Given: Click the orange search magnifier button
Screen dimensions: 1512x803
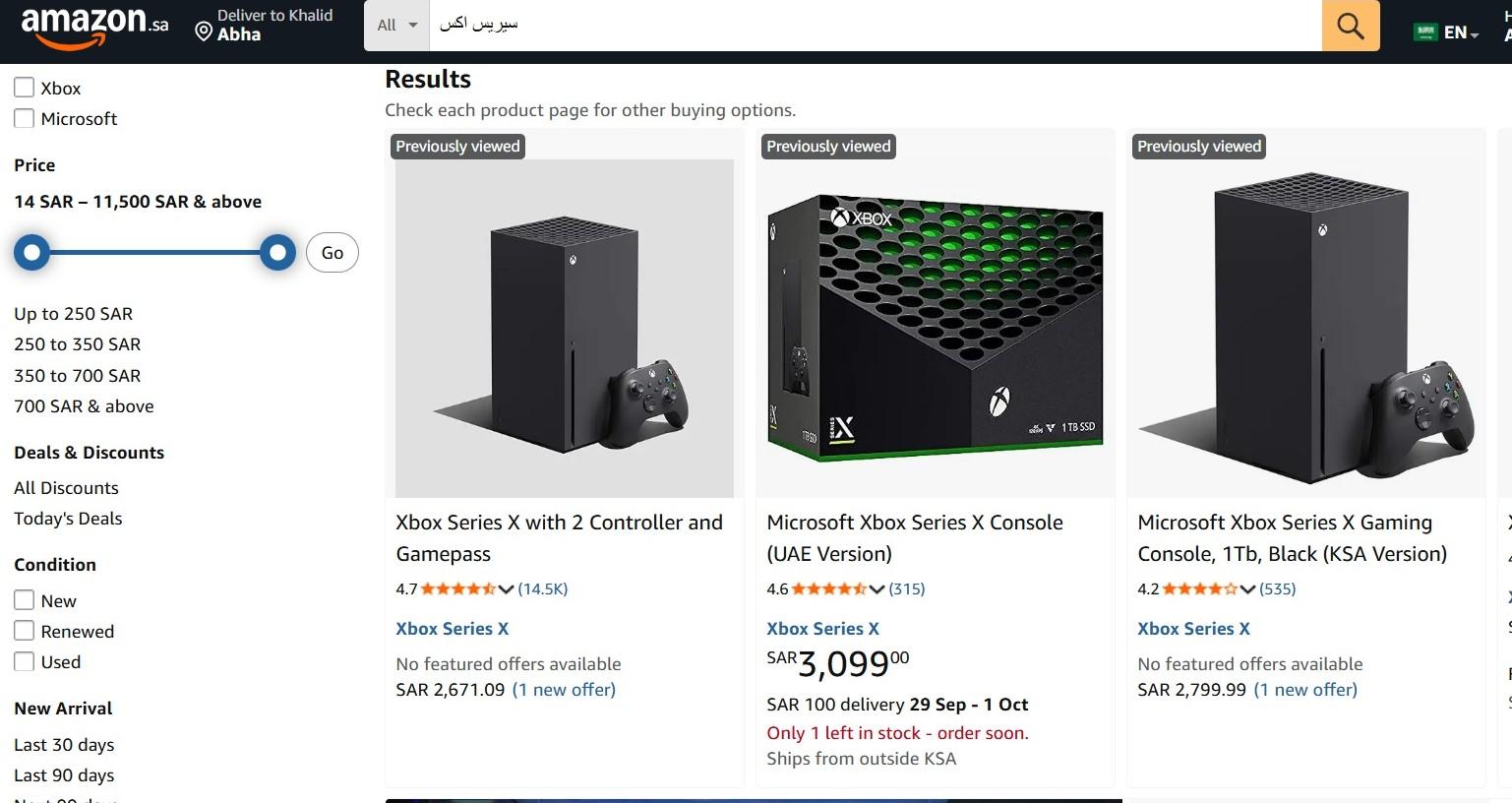Looking at the screenshot, I should tap(1350, 26).
